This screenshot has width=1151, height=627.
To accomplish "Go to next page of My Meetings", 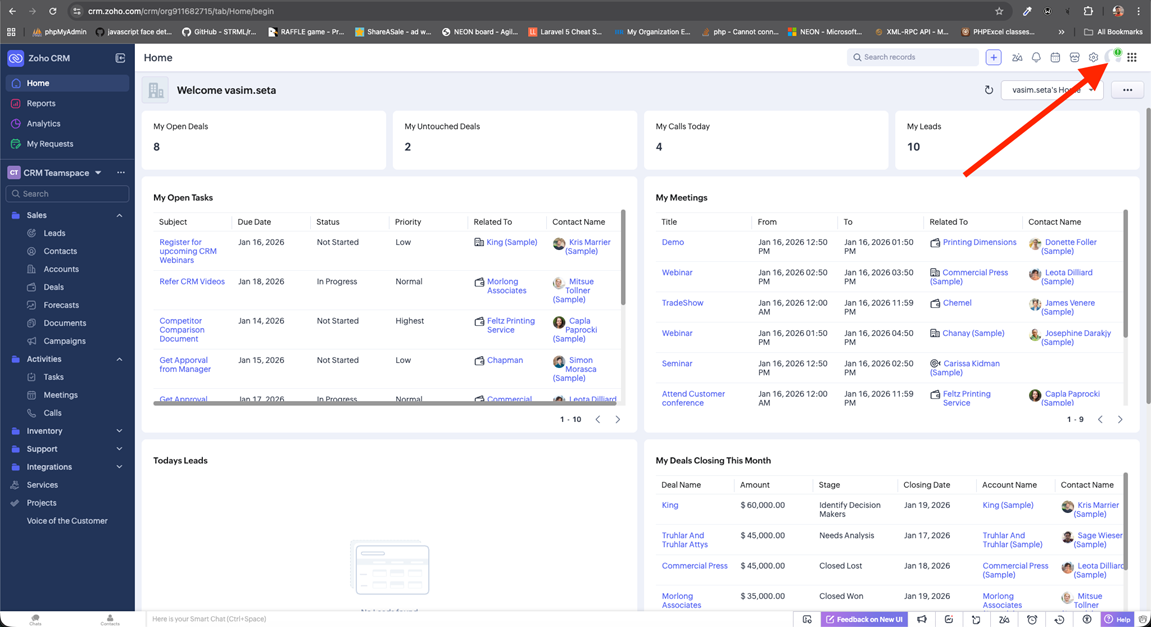I will [x=1120, y=420].
